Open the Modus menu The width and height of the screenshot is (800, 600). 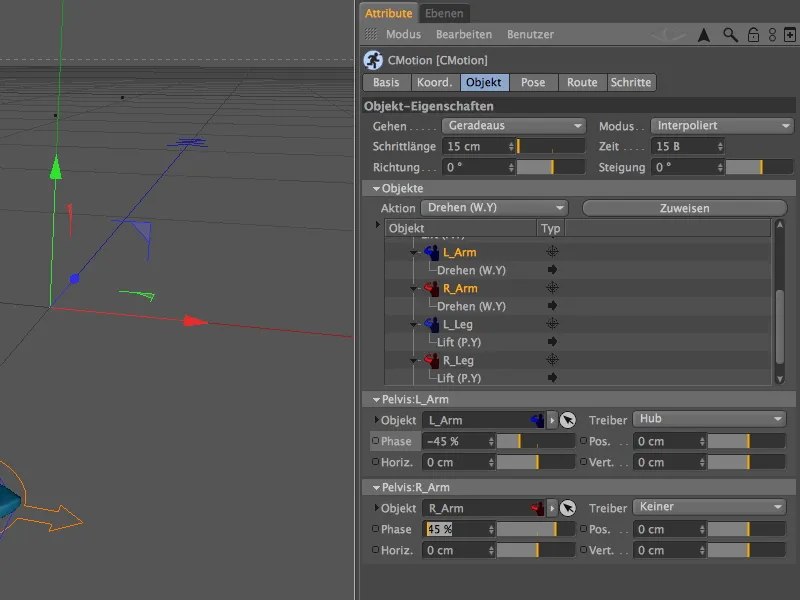[x=404, y=34]
